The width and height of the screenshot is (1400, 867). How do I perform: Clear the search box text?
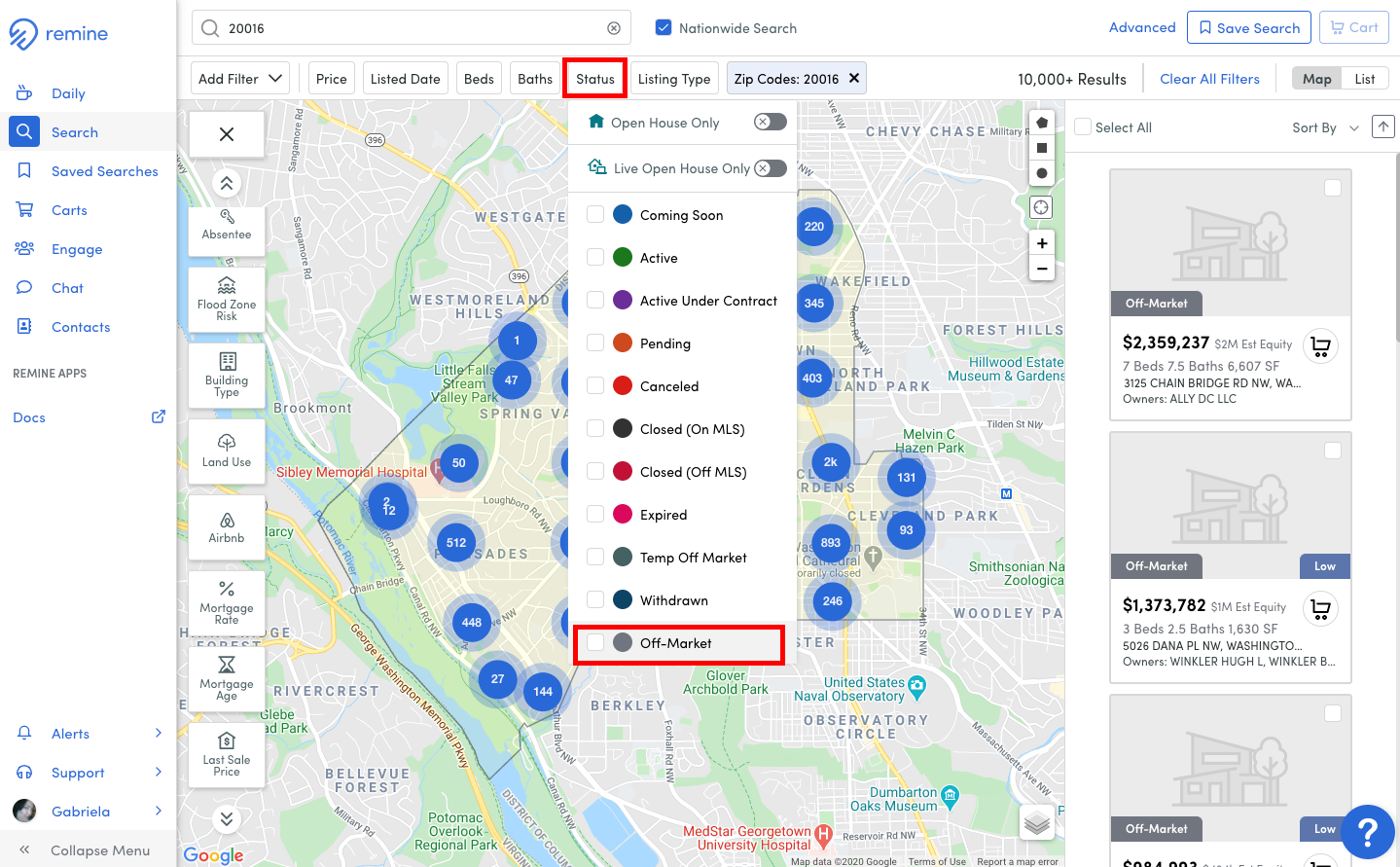(614, 28)
